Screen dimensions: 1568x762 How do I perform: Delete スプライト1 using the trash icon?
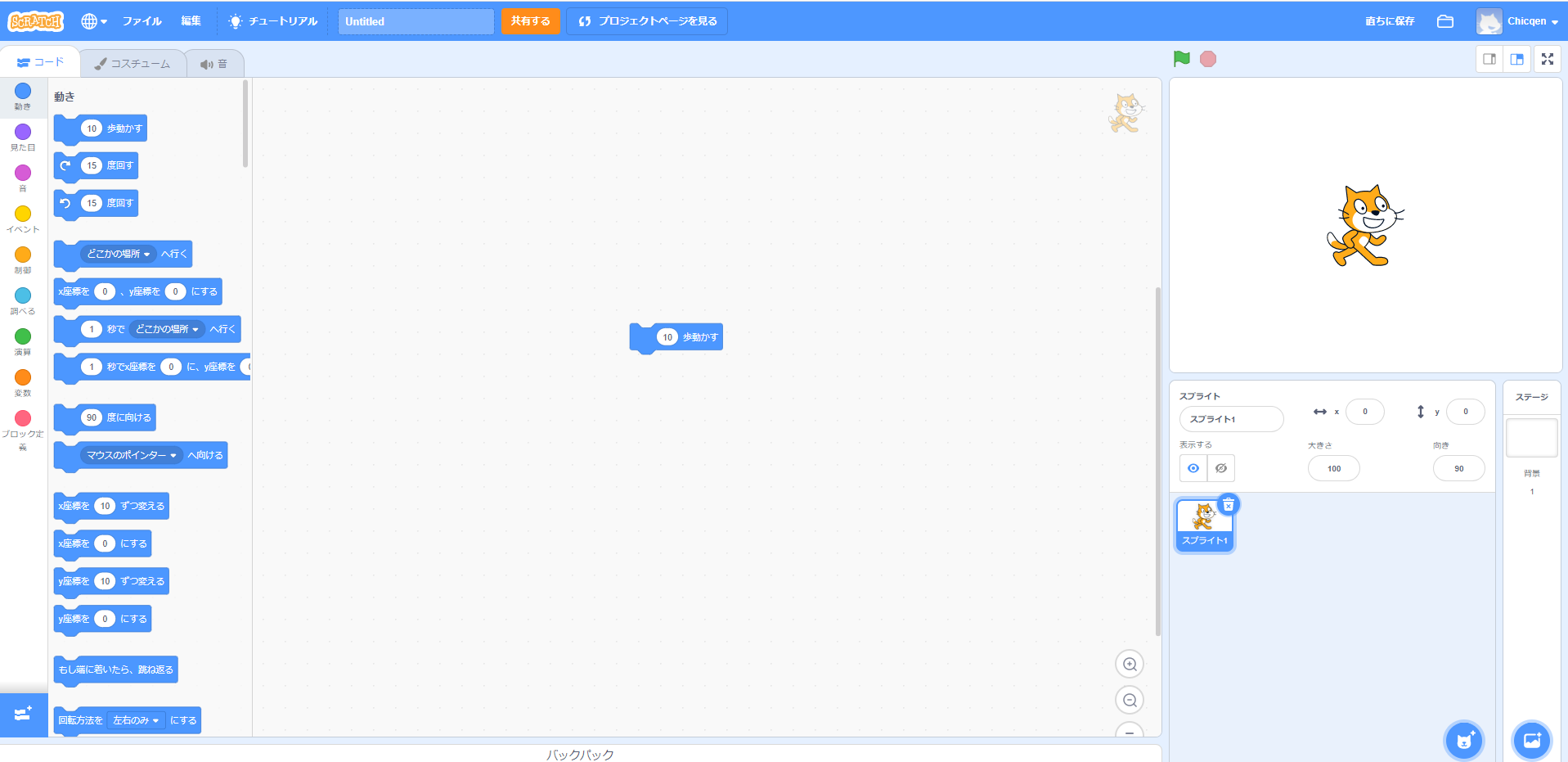tap(1228, 505)
